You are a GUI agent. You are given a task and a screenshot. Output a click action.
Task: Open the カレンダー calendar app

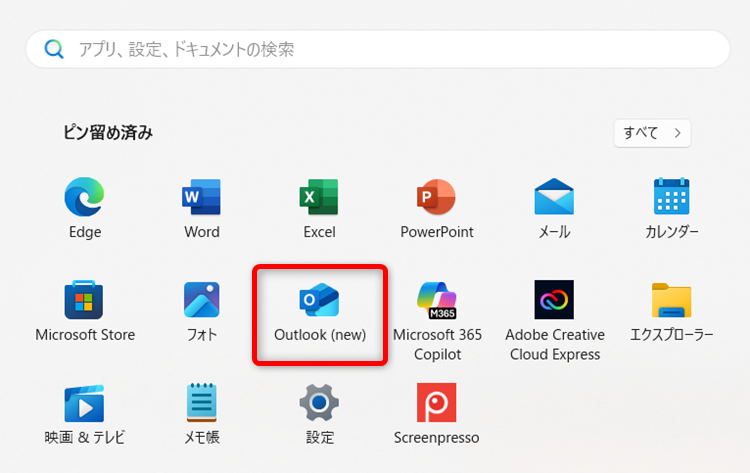tap(671, 198)
